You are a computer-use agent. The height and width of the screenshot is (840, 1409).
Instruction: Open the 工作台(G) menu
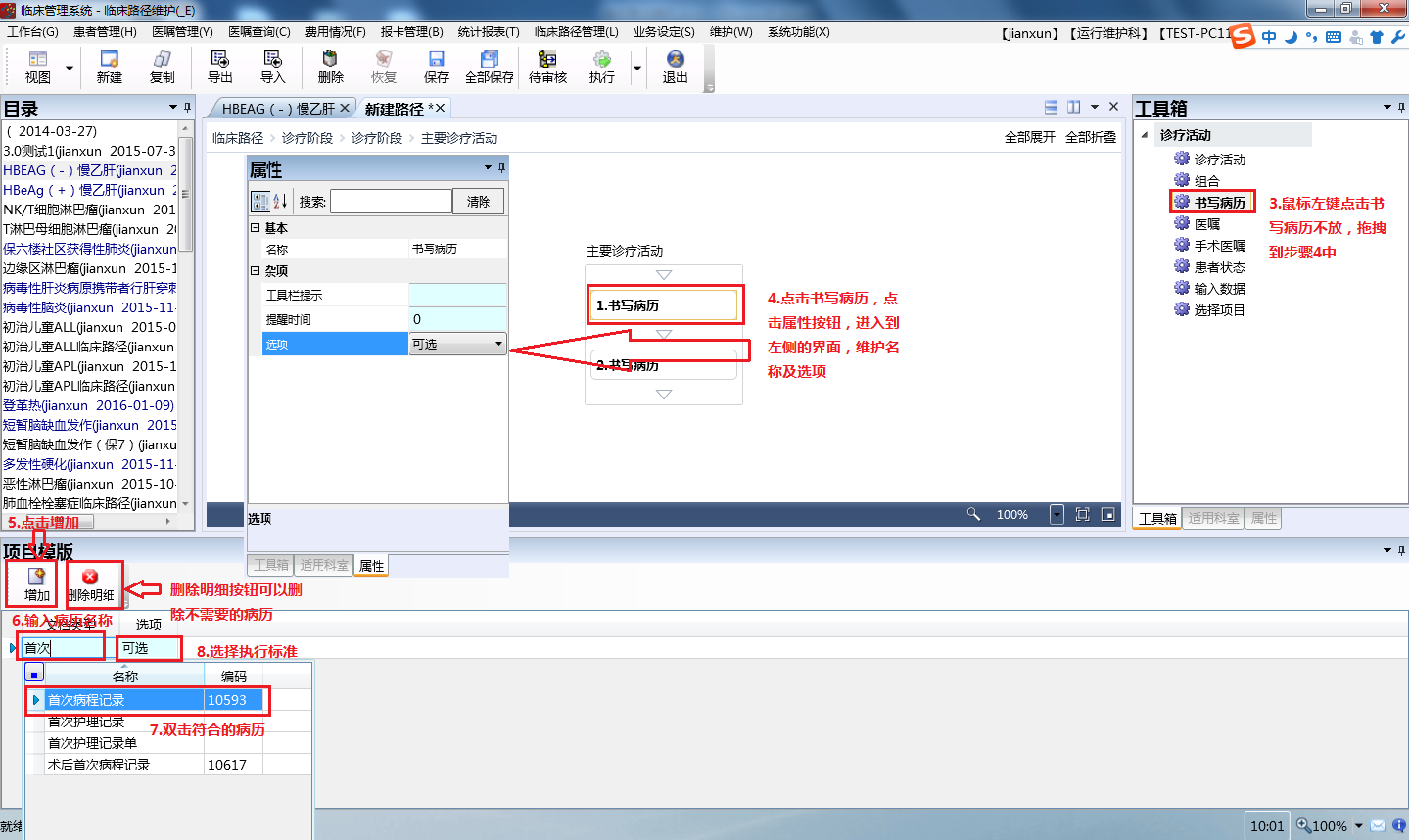coord(32,32)
